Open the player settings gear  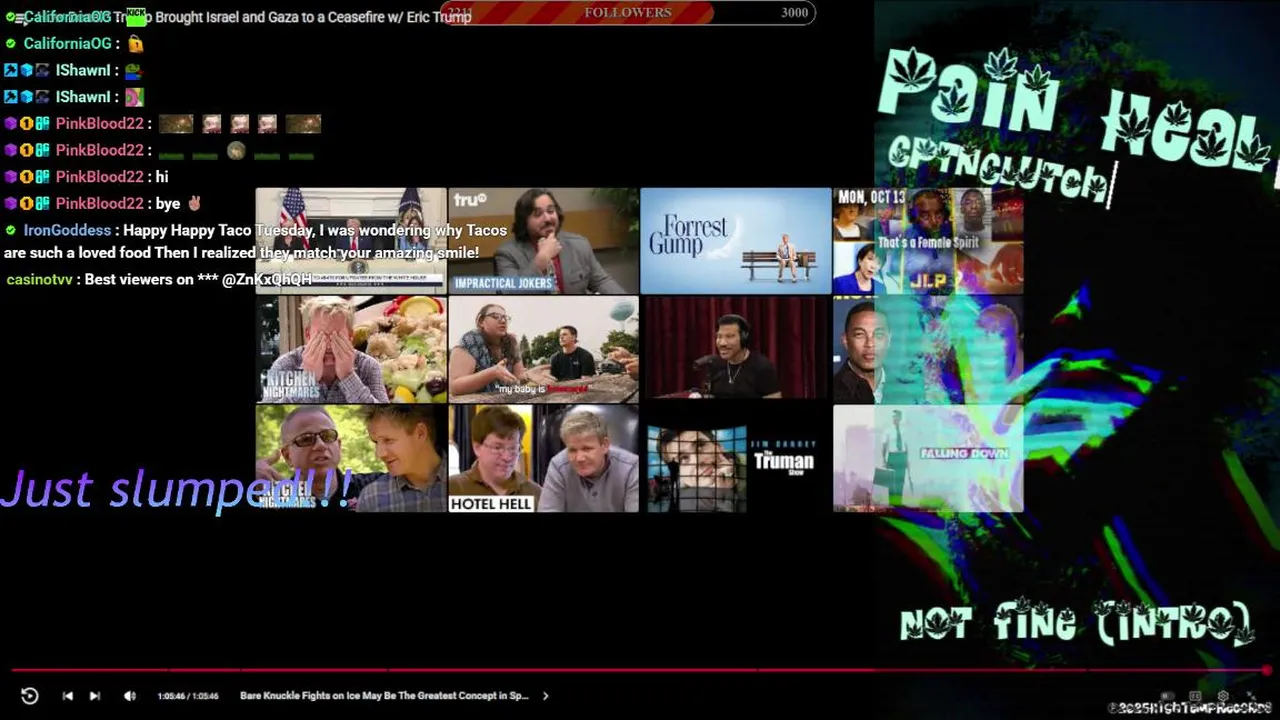(x=1223, y=696)
